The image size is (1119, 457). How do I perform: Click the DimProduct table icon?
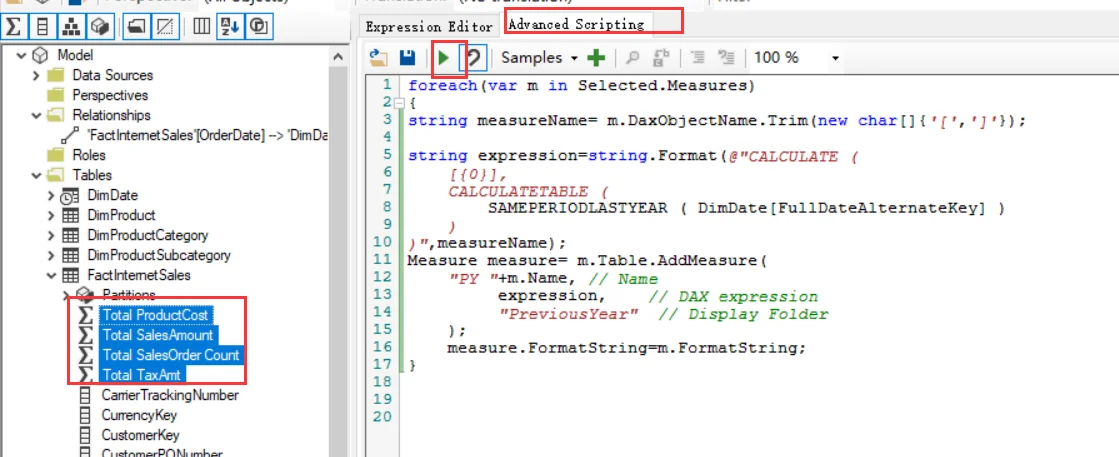pos(71,215)
